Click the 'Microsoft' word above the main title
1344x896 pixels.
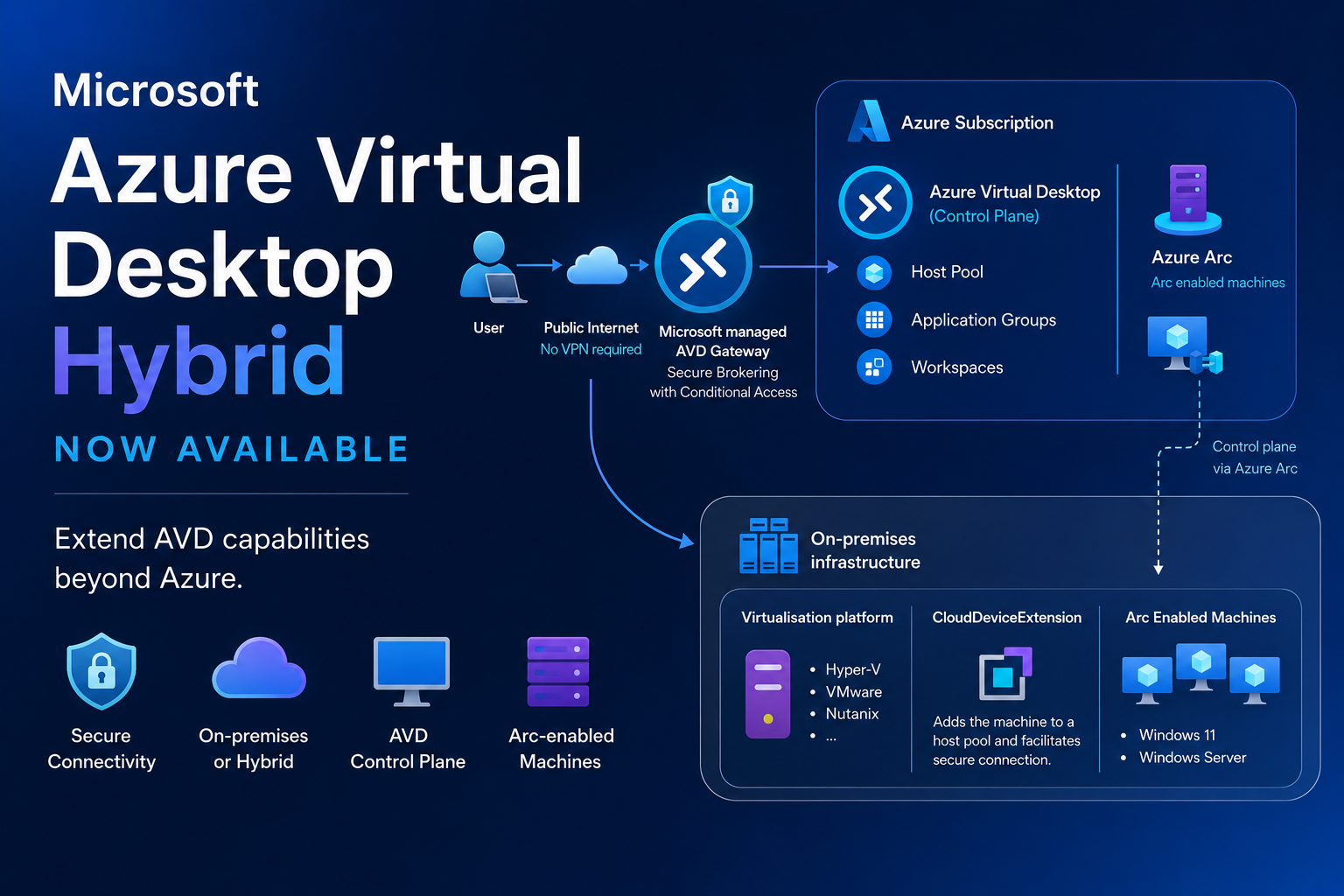[156, 90]
